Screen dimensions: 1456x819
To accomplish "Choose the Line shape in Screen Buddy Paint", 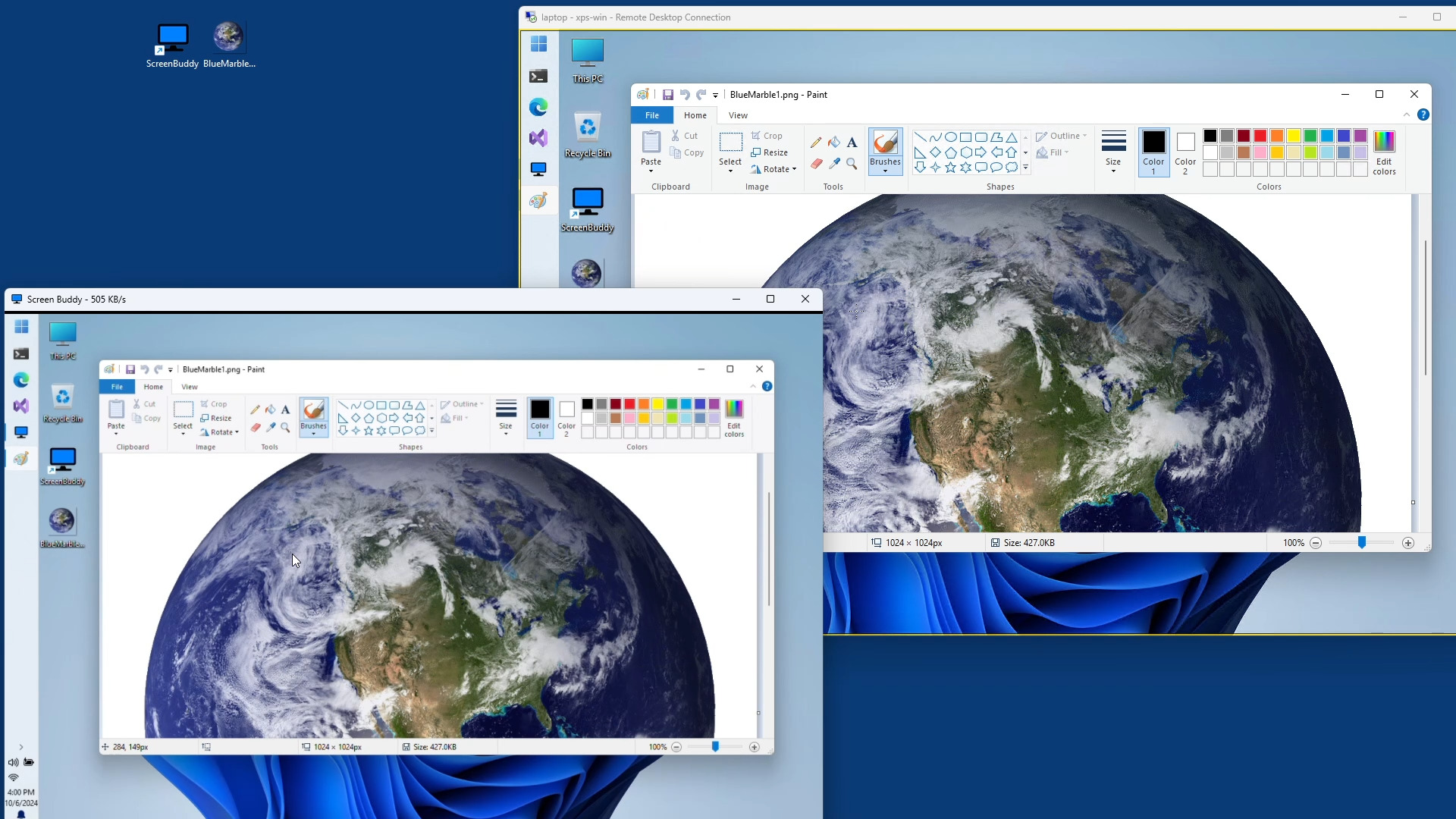I will (343, 406).
